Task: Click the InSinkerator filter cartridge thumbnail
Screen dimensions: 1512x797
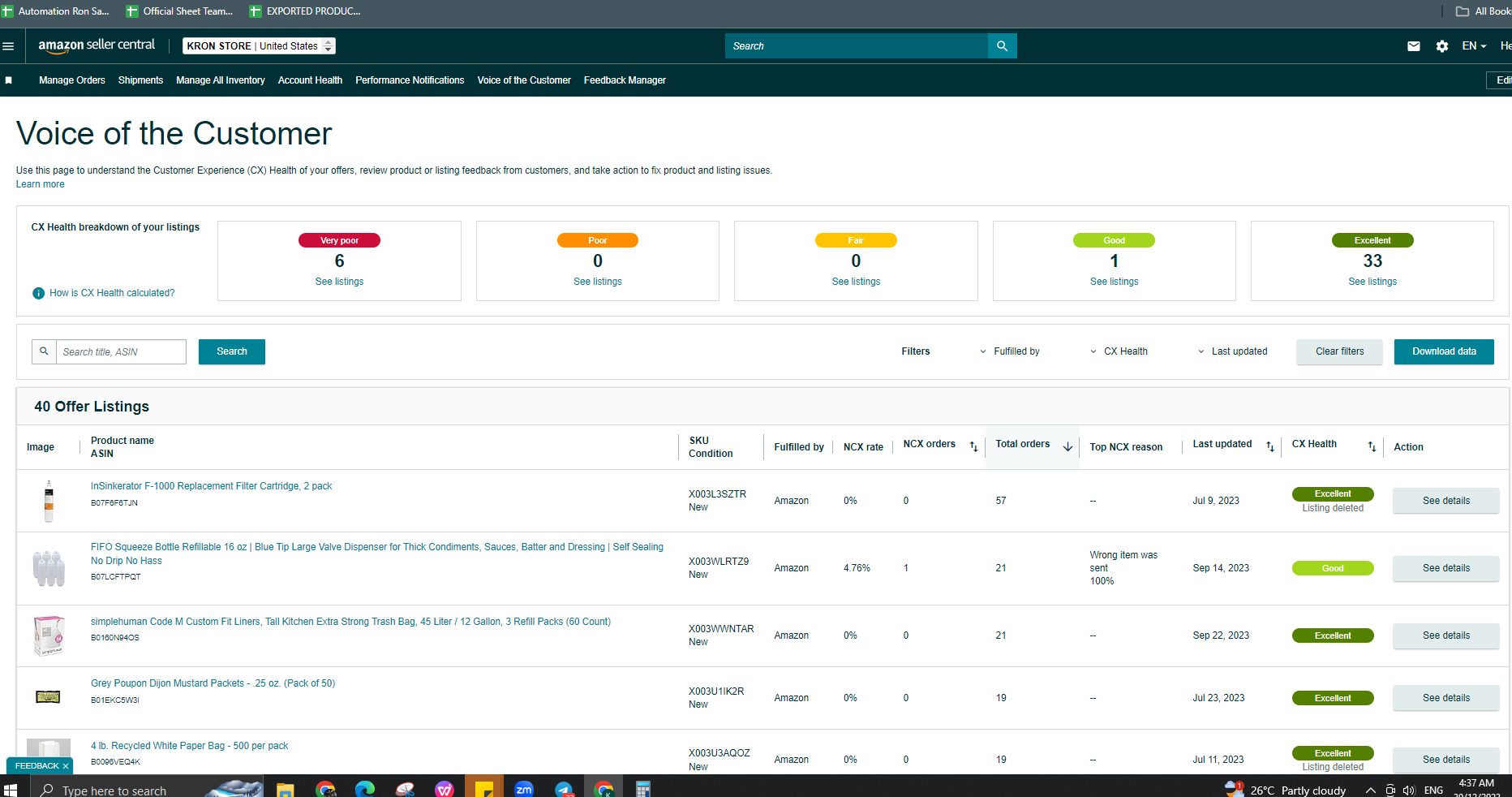Action: pos(49,501)
